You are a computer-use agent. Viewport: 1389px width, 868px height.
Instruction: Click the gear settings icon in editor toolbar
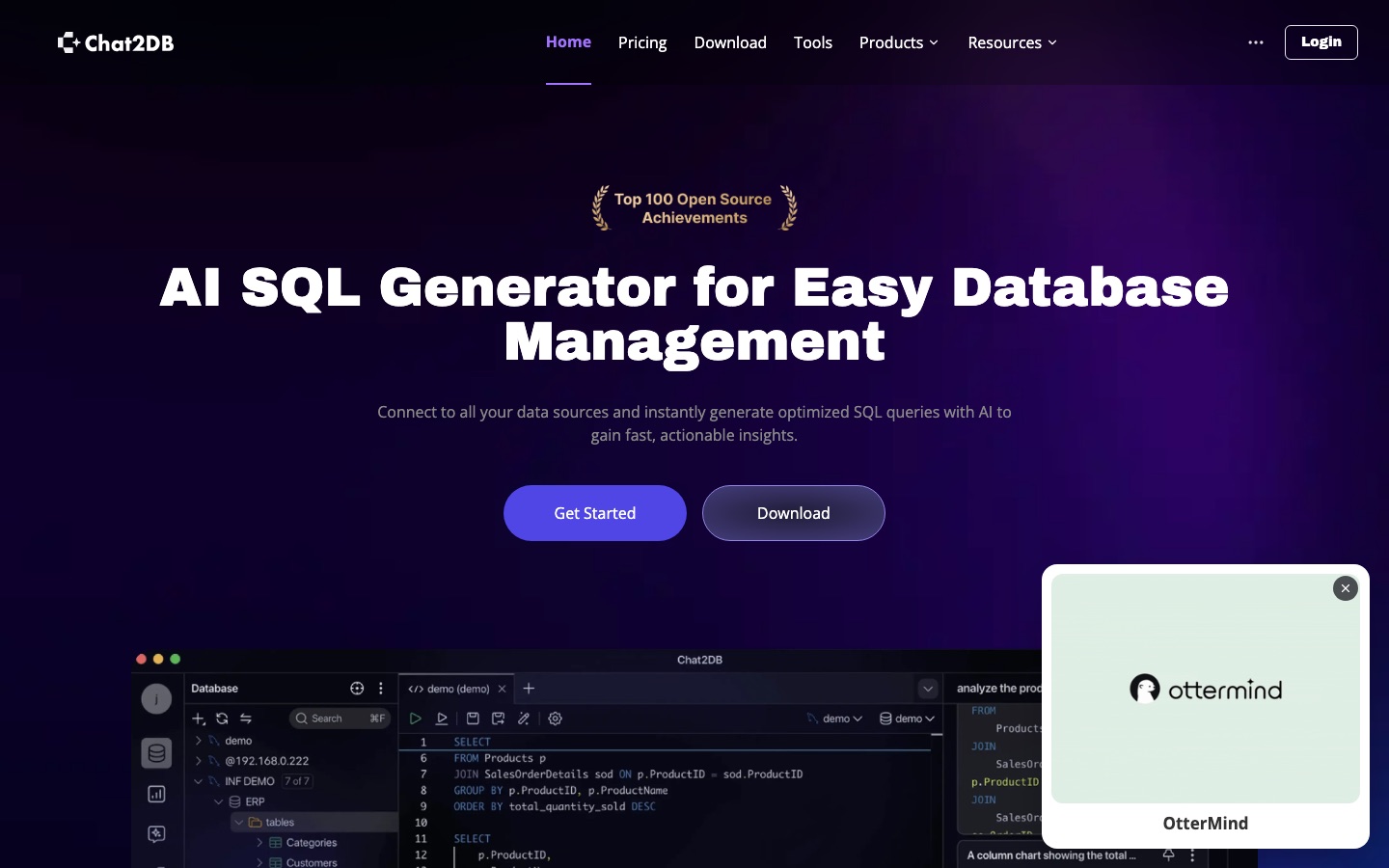556,719
